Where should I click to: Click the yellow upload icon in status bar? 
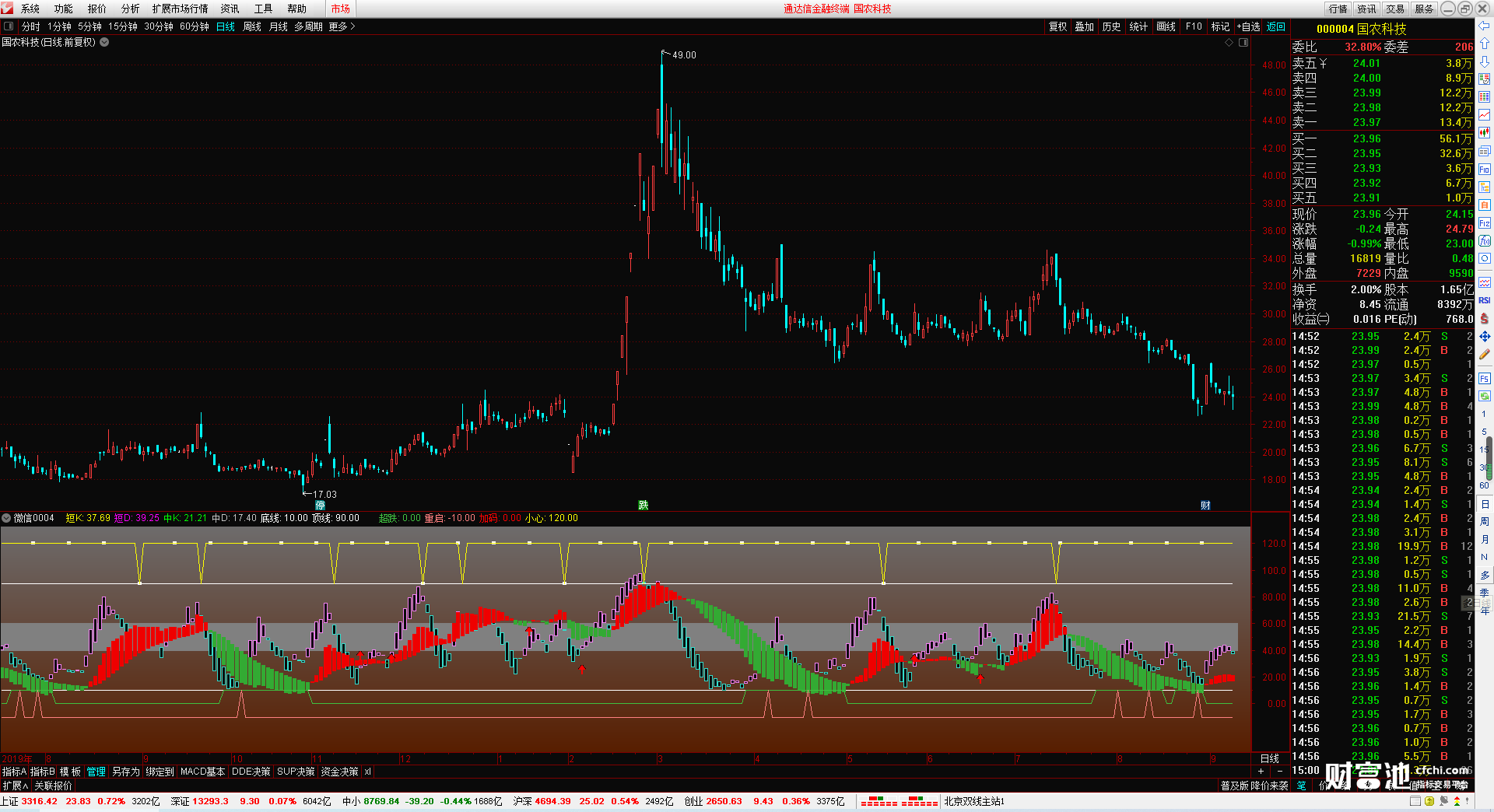[x=1429, y=801]
